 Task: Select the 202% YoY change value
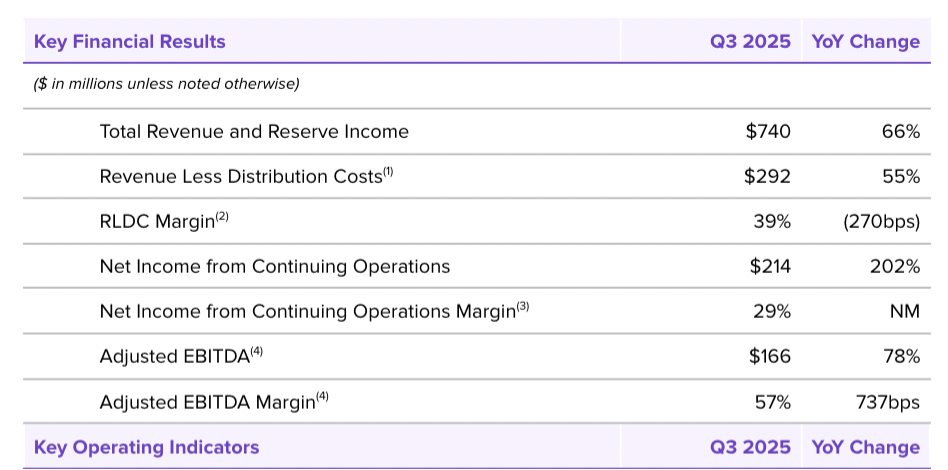click(x=893, y=267)
